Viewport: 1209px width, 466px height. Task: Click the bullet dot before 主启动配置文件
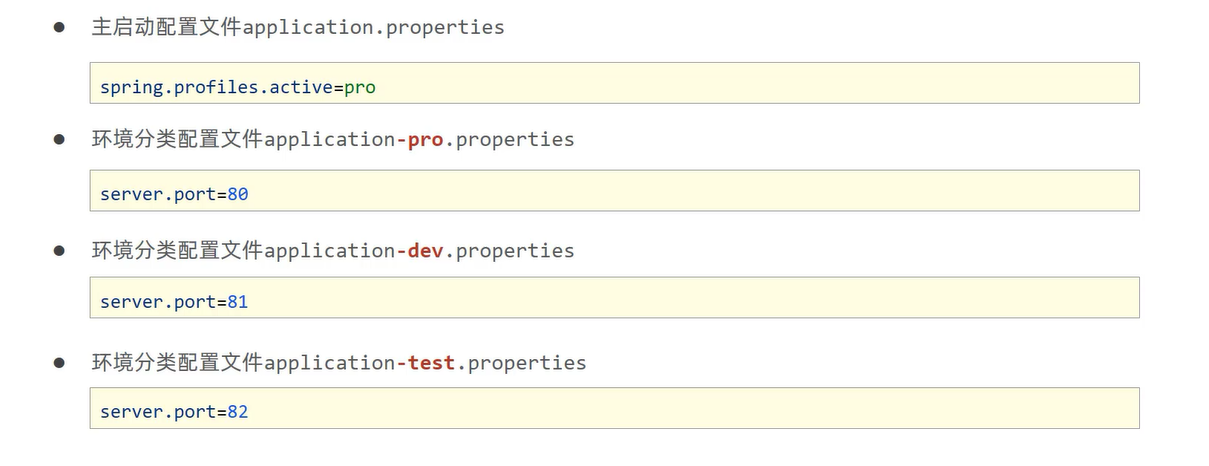tap(59, 28)
